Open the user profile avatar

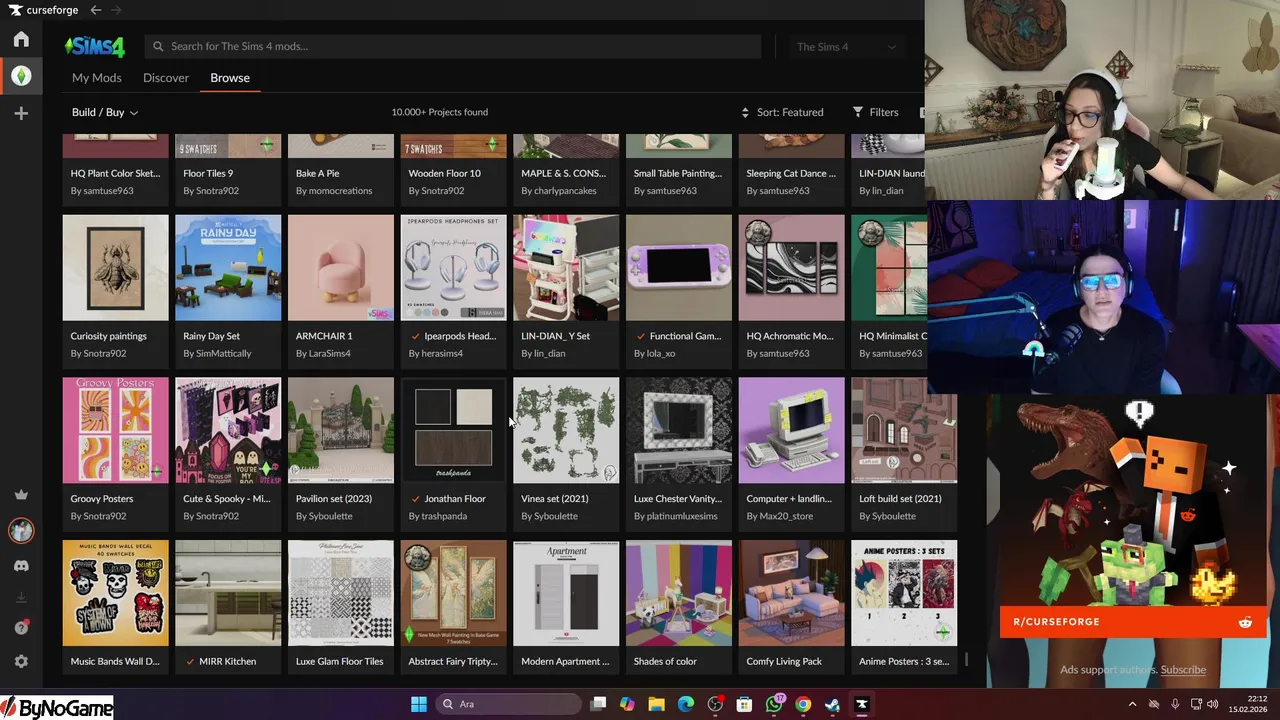pyautogui.click(x=21, y=530)
